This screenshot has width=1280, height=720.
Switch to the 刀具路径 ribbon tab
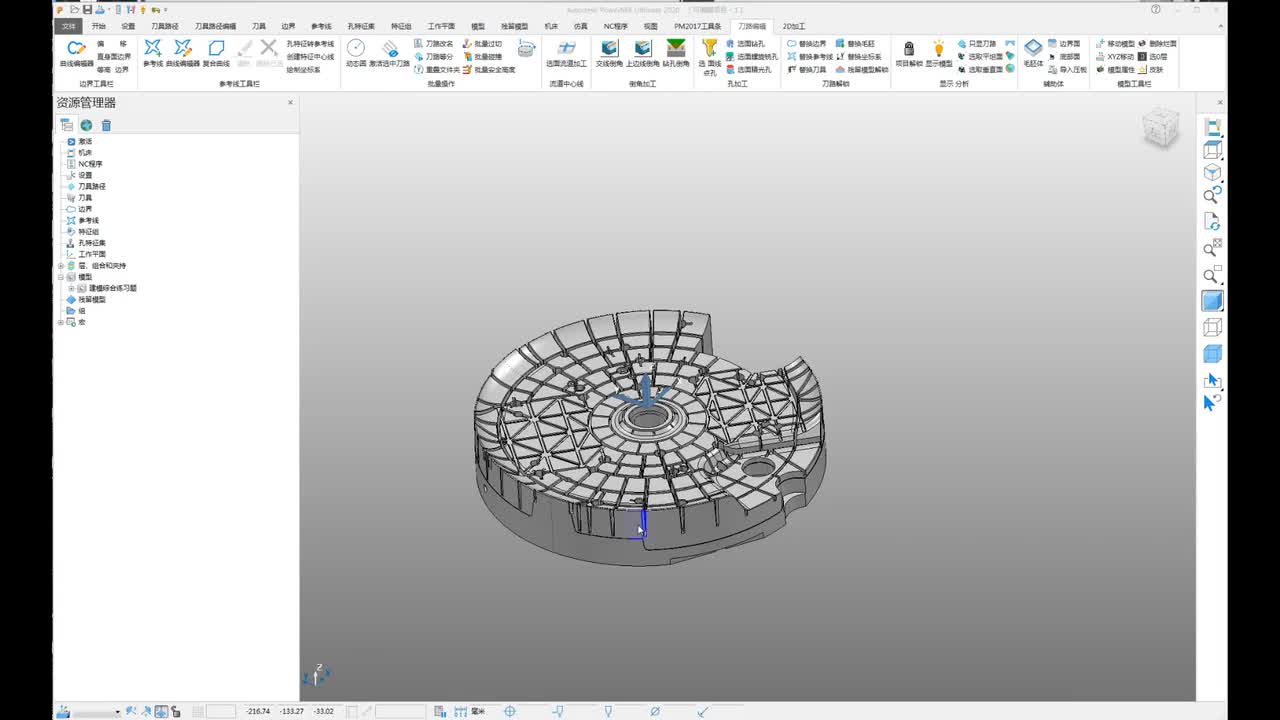(165, 26)
